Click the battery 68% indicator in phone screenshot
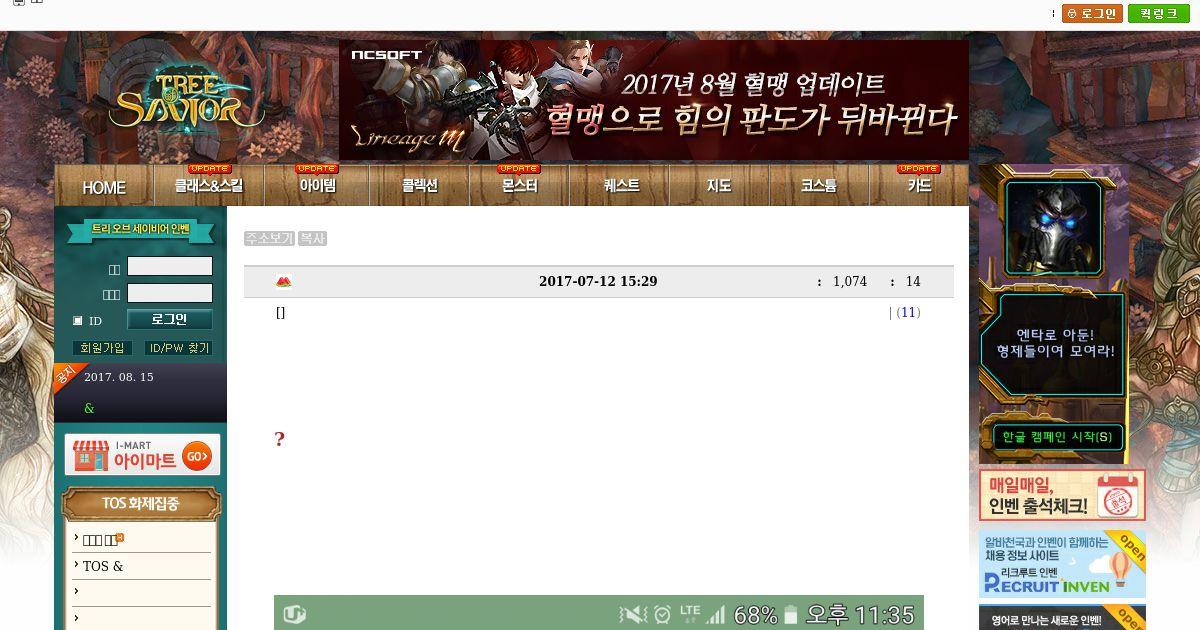Screen dimensions: 1200x630 click(768, 614)
